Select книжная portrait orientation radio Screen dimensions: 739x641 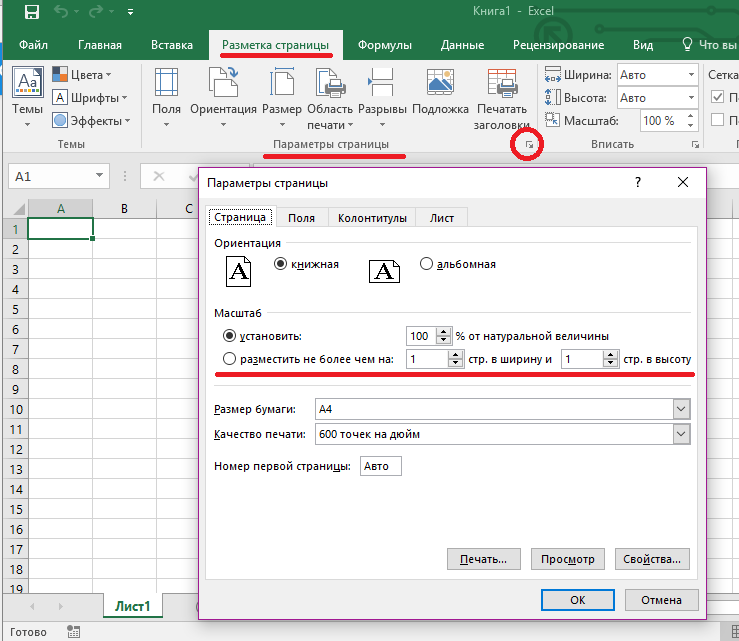pyautogui.click(x=280, y=263)
